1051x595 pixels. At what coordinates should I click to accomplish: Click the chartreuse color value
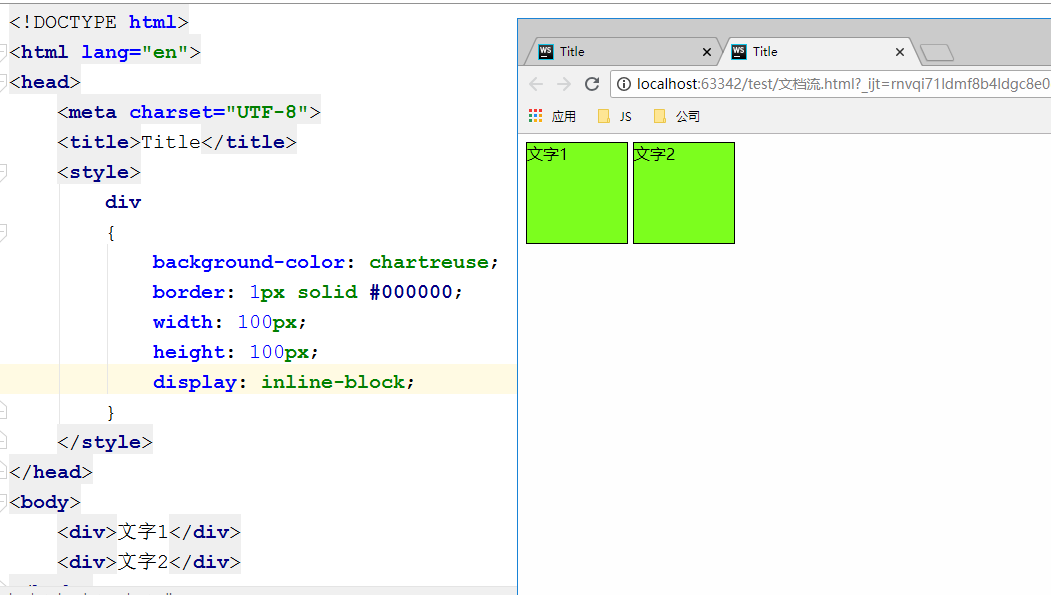(429, 262)
